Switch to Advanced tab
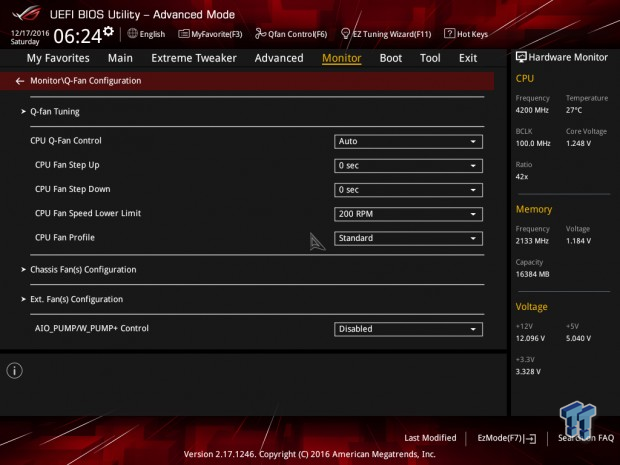Image resolution: width=620 pixels, height=465 pixels. click(x=279, y=58)
